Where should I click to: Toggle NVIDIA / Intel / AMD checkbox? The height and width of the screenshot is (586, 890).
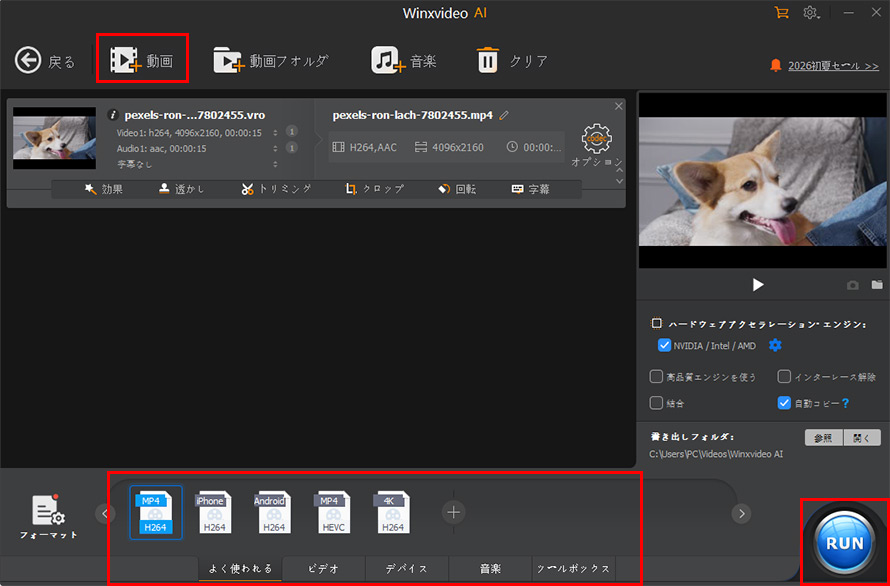point(664,345)
